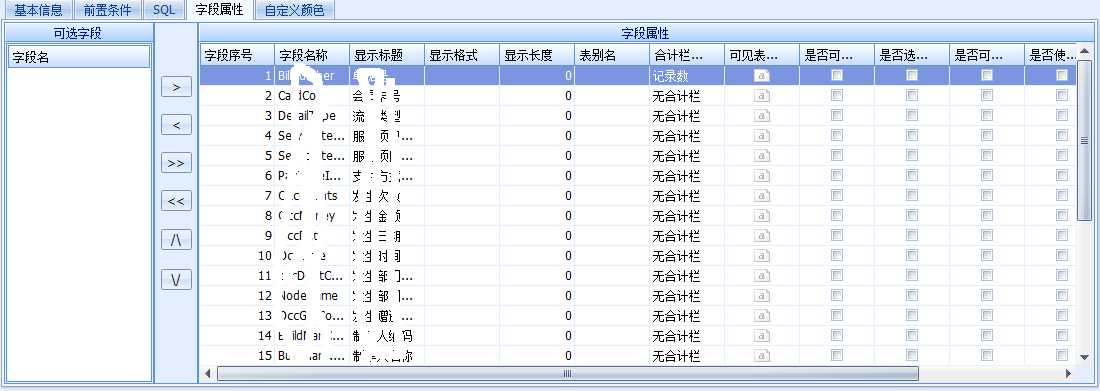
Task: Click the 显示标题 column header
Action: 387,55
